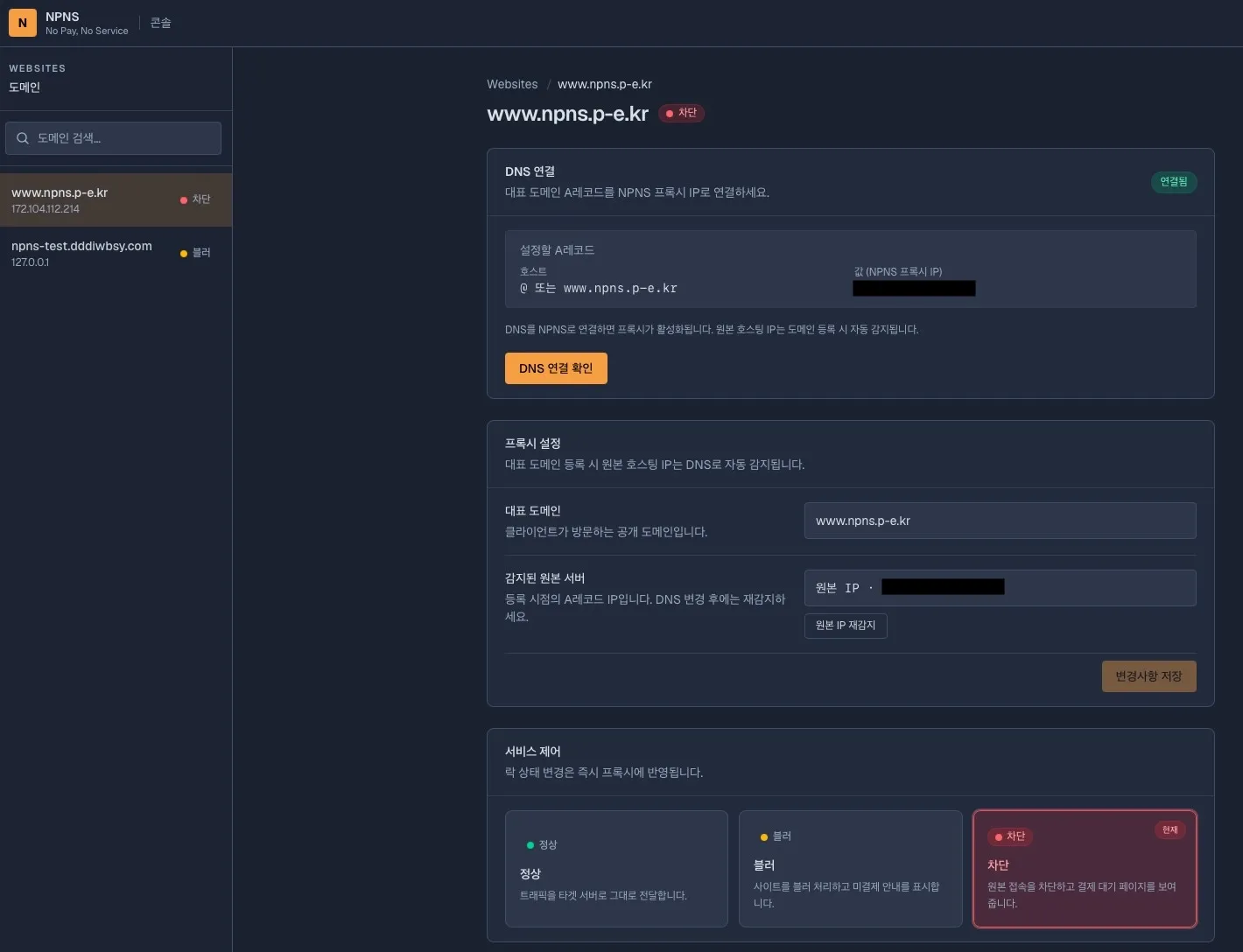Select www.npns.p-e.kr in the domain list
The height and width of the screenshot is (952, 1243).
coord(116,200)
